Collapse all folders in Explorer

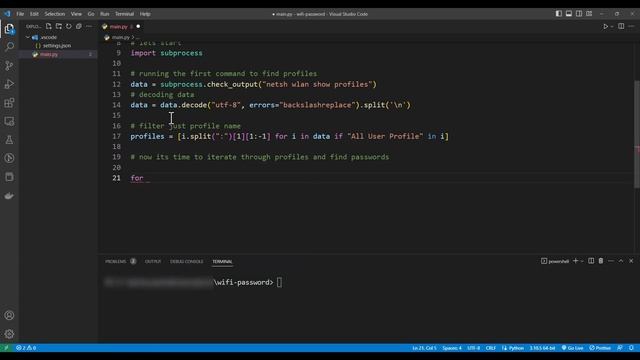point(79,26)
